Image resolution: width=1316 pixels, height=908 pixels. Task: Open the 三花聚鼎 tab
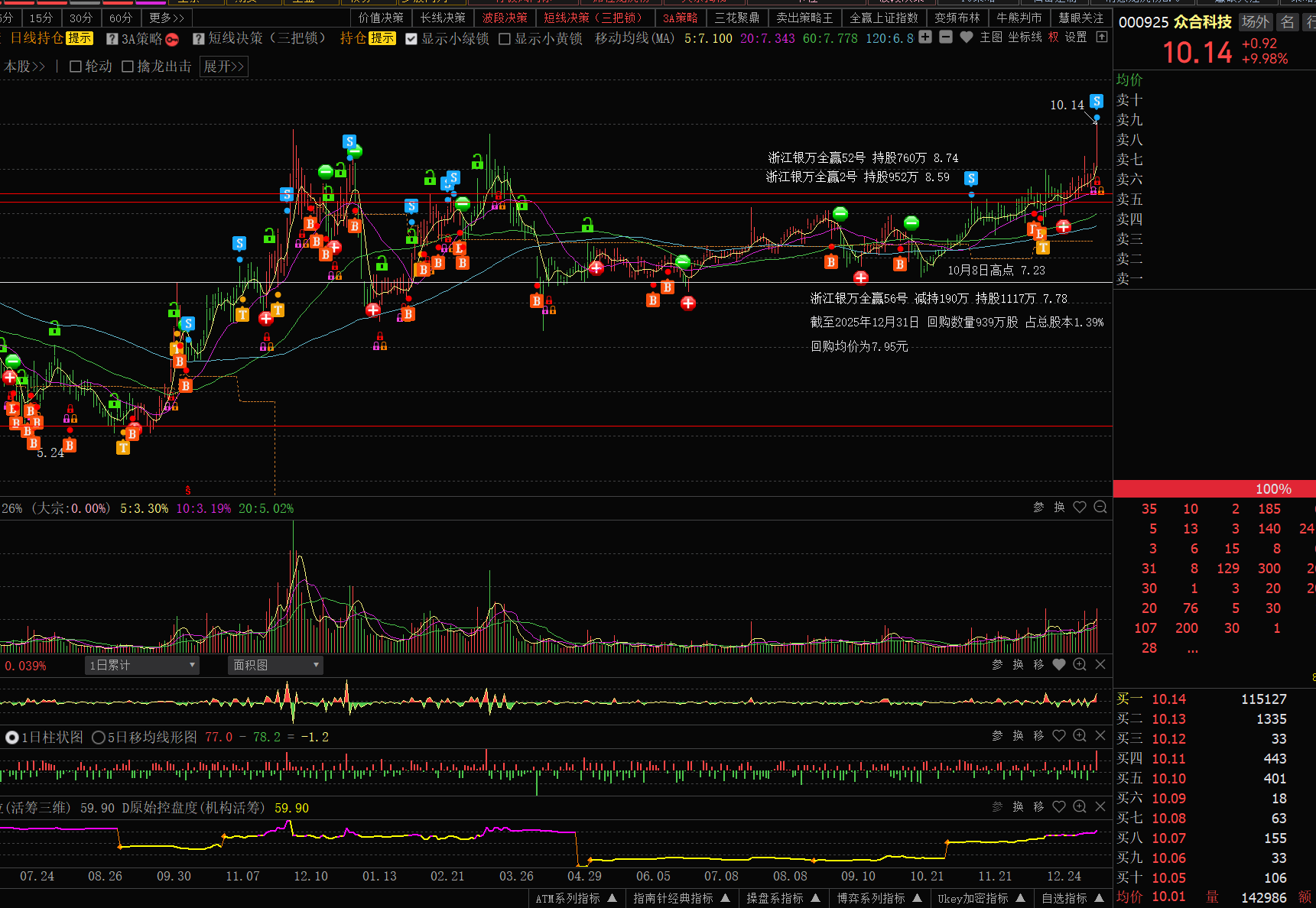737,18
